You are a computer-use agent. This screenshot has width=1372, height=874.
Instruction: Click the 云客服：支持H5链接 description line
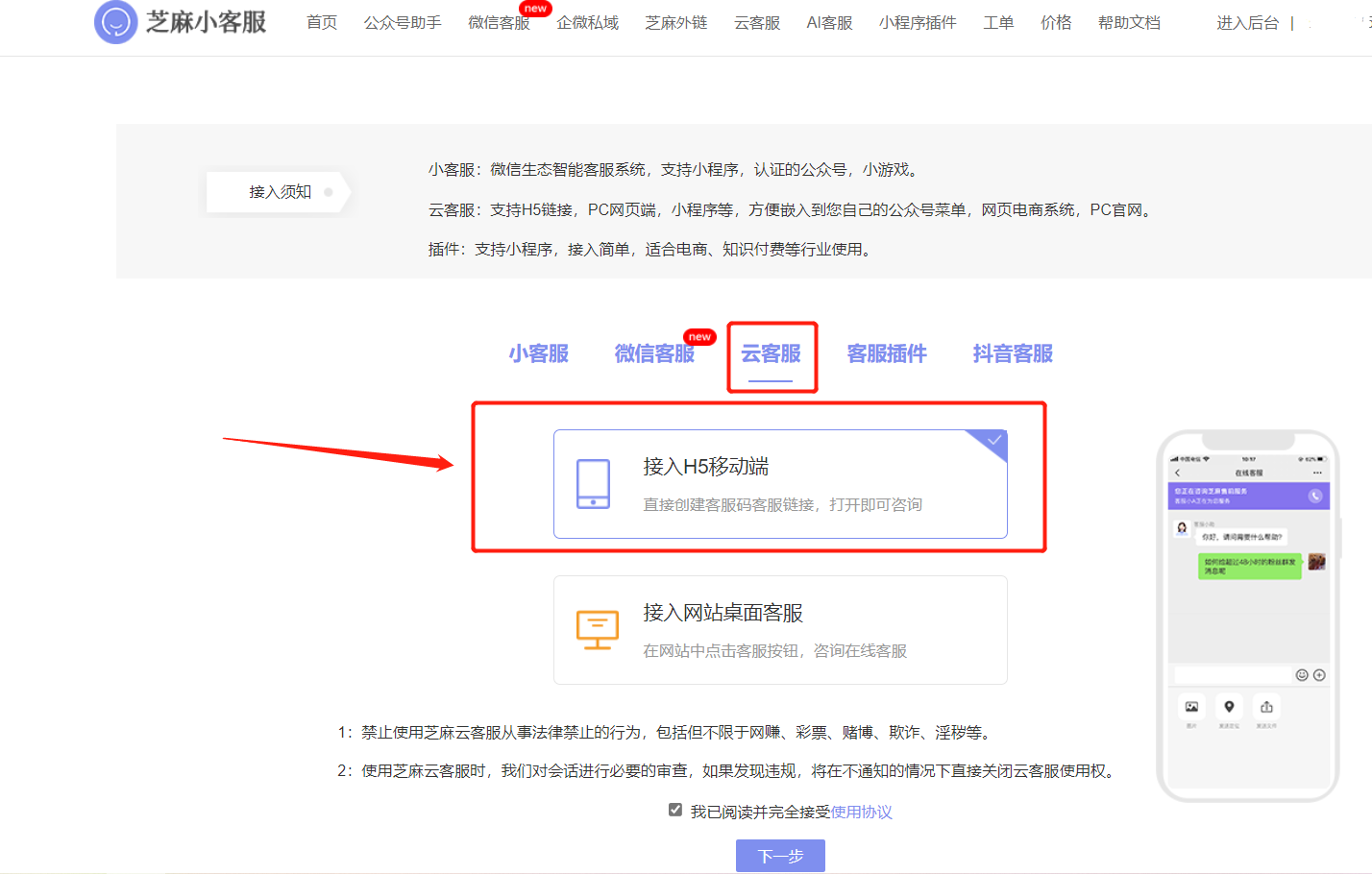point(791,209)
